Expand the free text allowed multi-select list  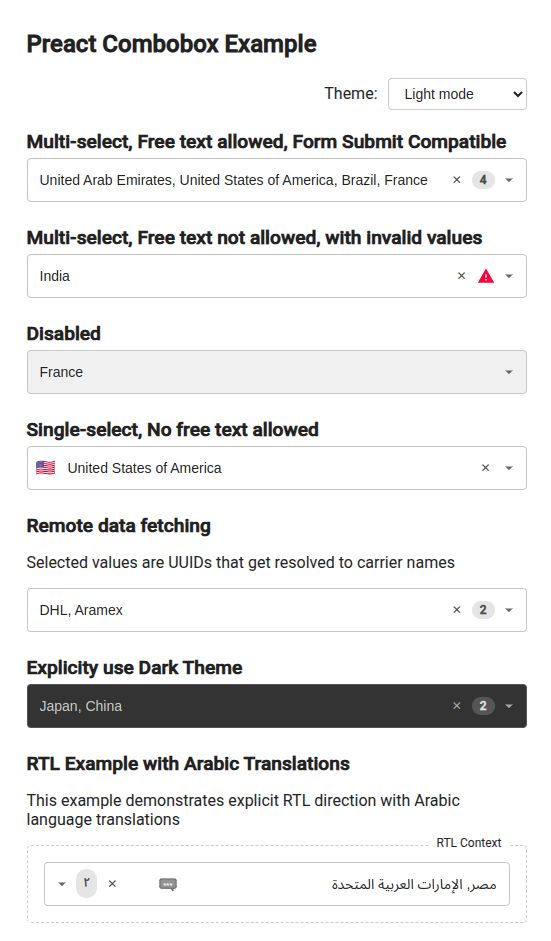(x=509, y=180)
